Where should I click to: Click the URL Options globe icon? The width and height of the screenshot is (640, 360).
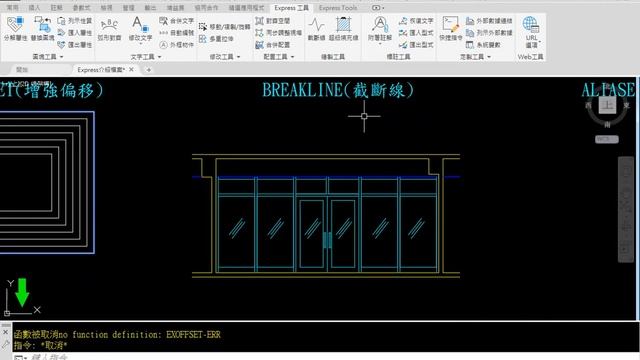pos(531,25)
